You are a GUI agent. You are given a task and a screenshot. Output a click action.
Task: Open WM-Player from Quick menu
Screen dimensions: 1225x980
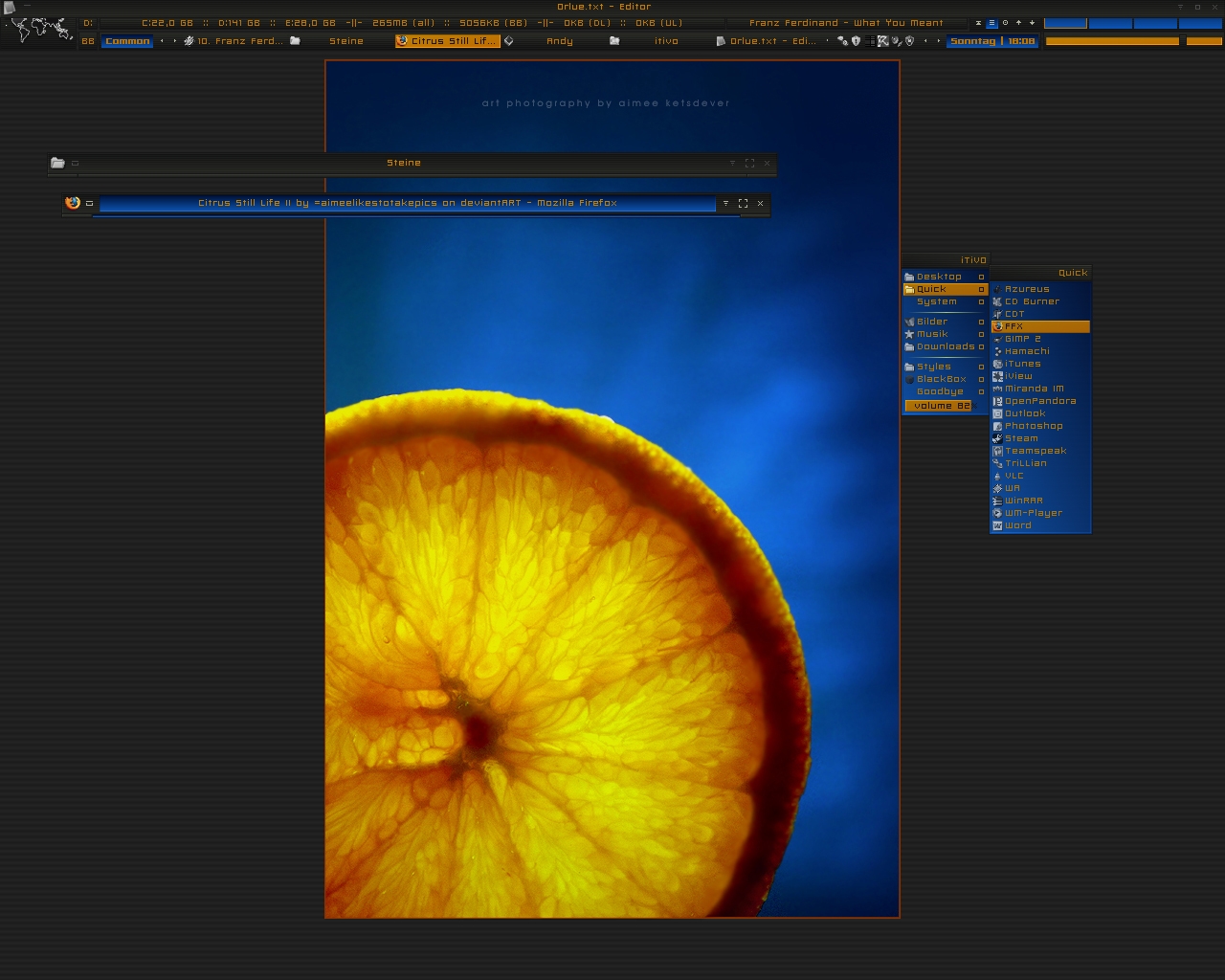click(1040, 513)
